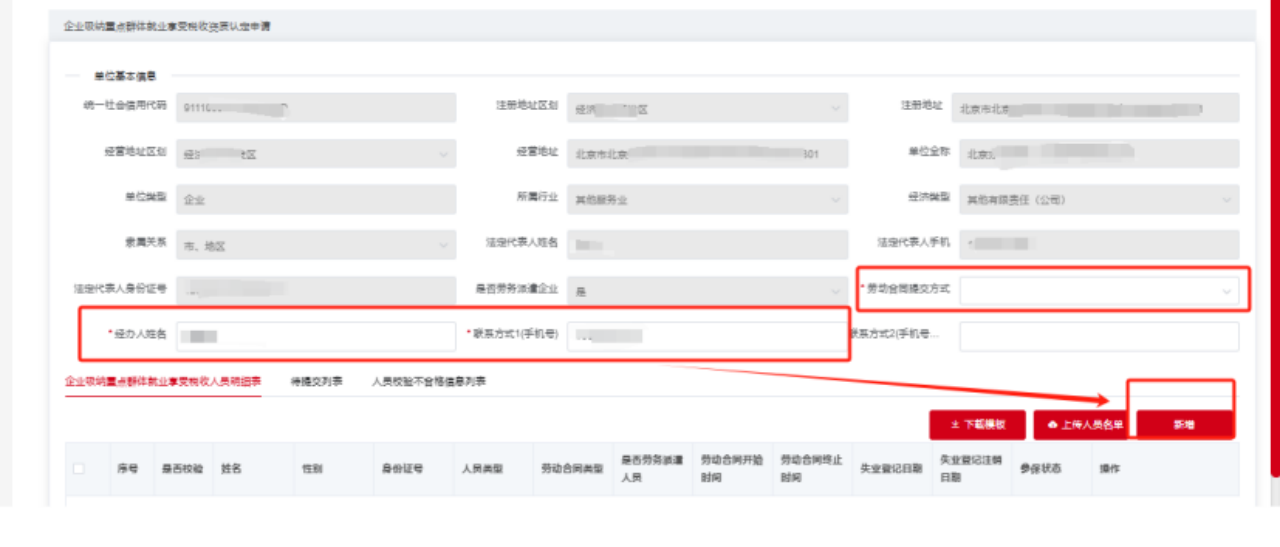This screenshot has width=1280, height=547.
Task: Open the 所属行业 dropdown
Action: (x=707, y=199)
